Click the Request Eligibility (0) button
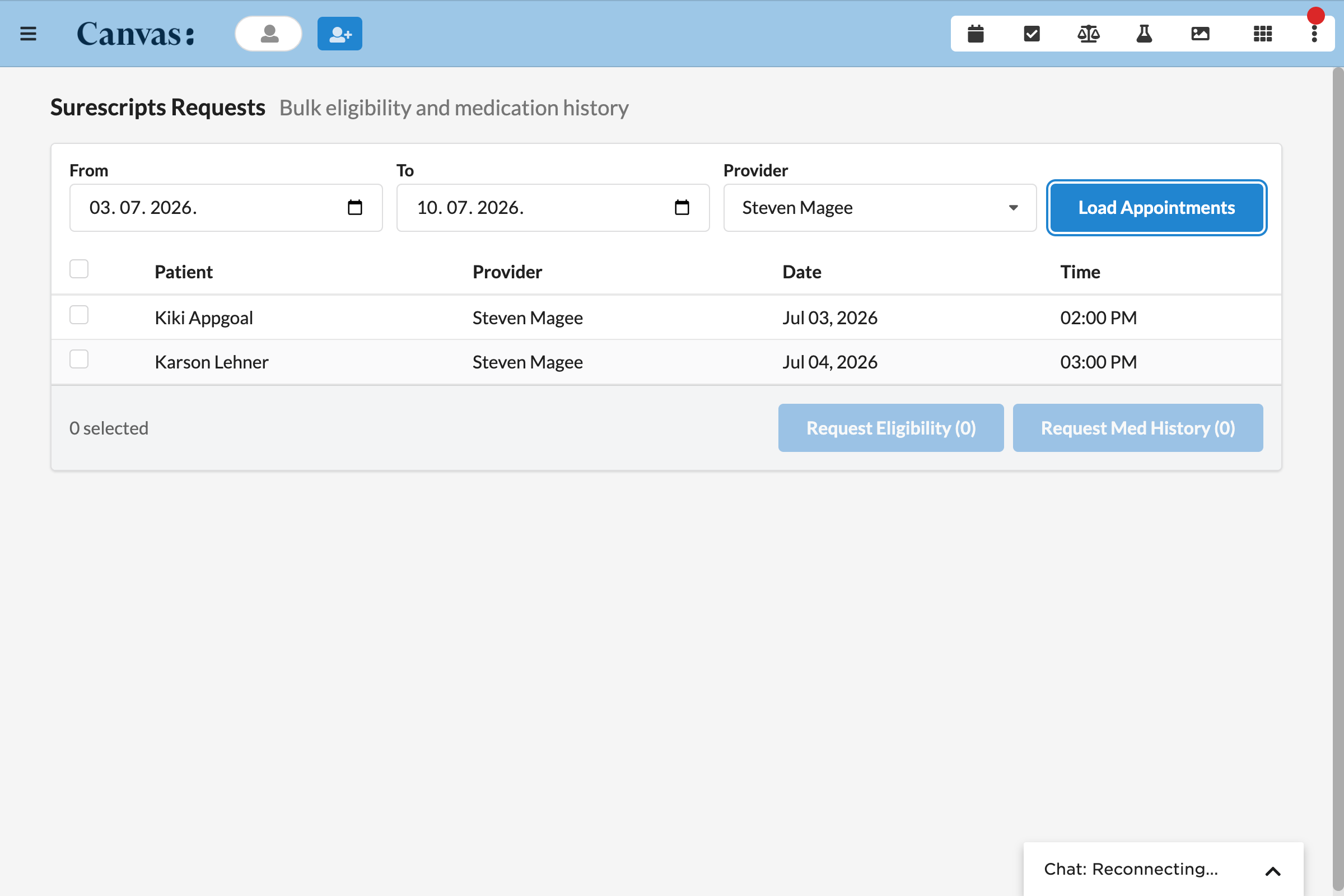 click(891, 428)
